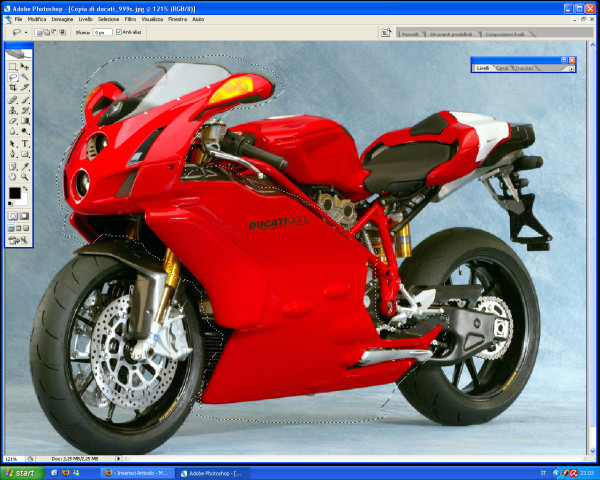Screen dimensions: 600x480
Task: Open the Lasso tool preset picker dropdown
Action: [x=27, y=32]
